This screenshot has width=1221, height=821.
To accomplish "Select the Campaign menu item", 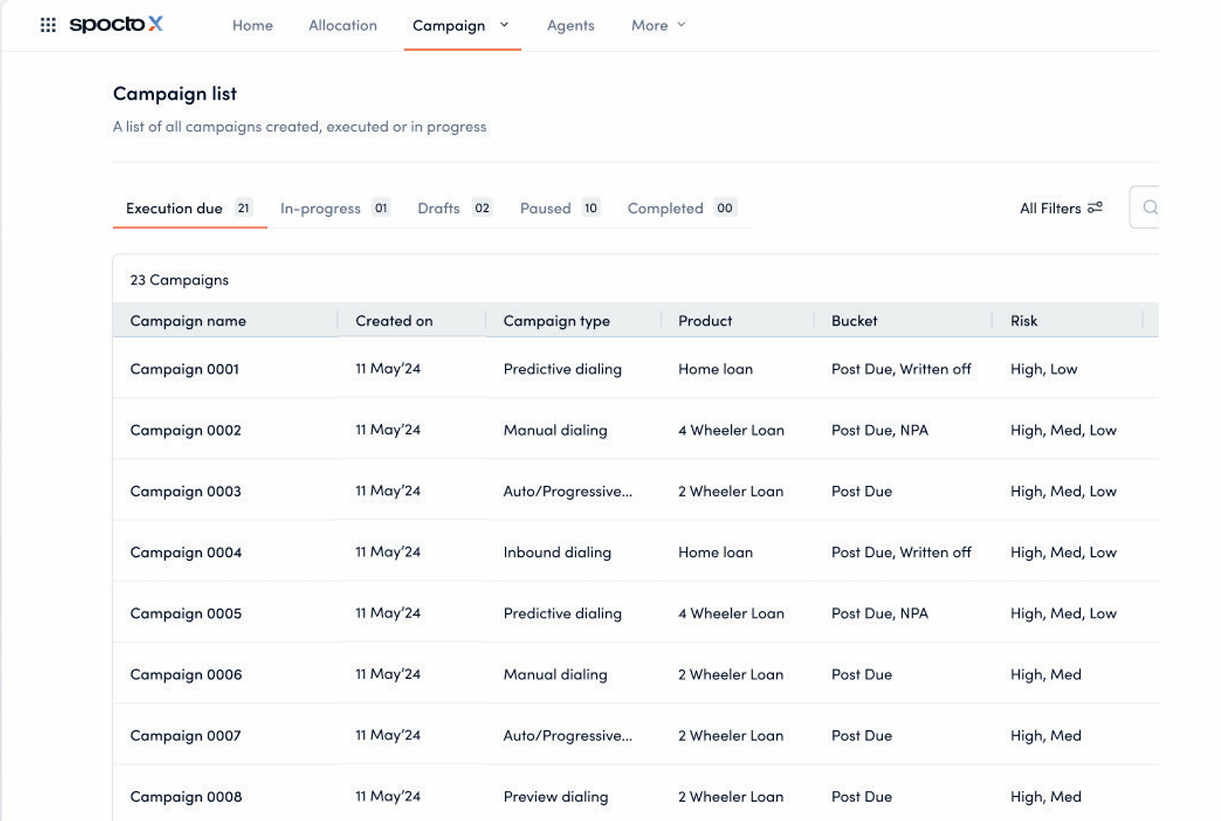I will click(x=449, y=25).
